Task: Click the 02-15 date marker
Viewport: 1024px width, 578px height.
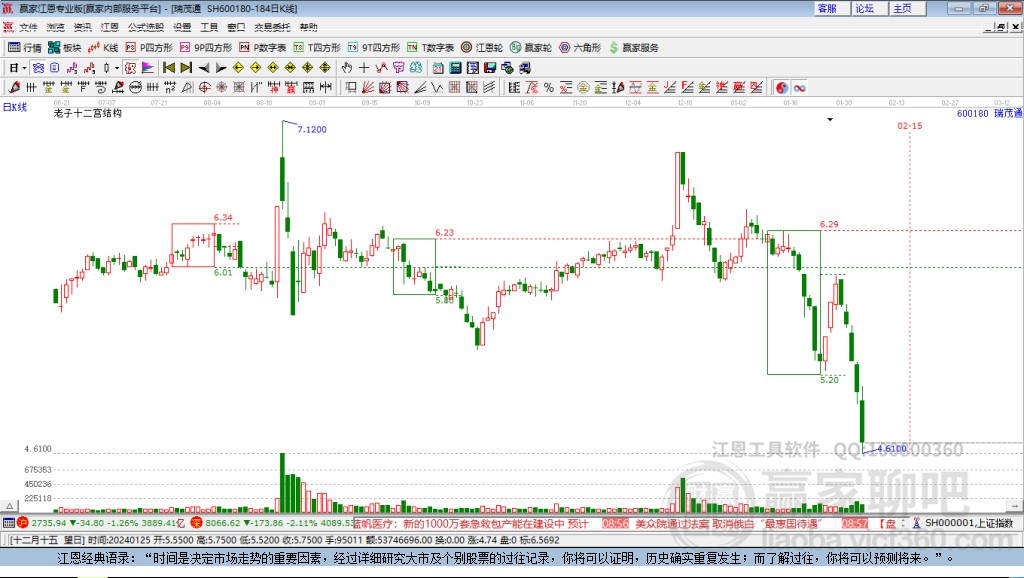Action: pos(910,125)
